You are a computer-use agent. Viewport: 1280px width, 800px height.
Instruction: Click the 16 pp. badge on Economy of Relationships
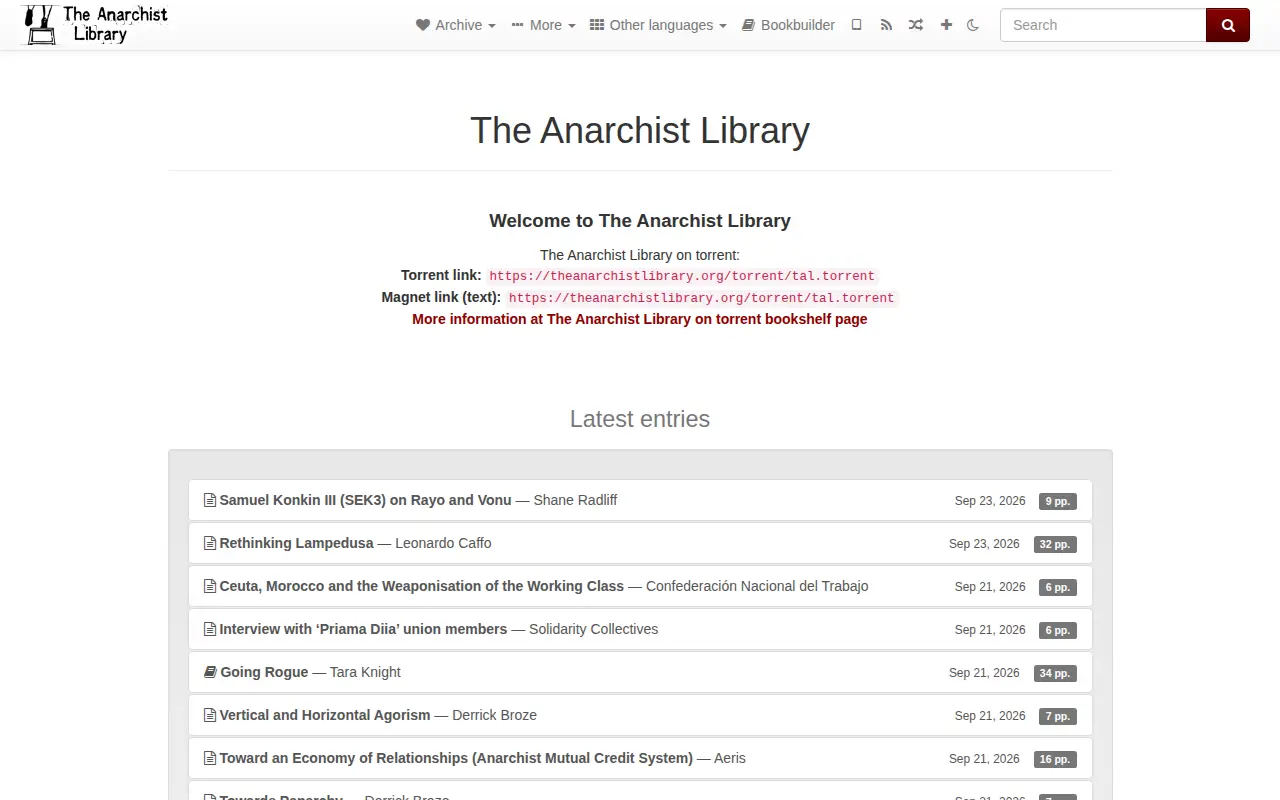(1055, 759)
